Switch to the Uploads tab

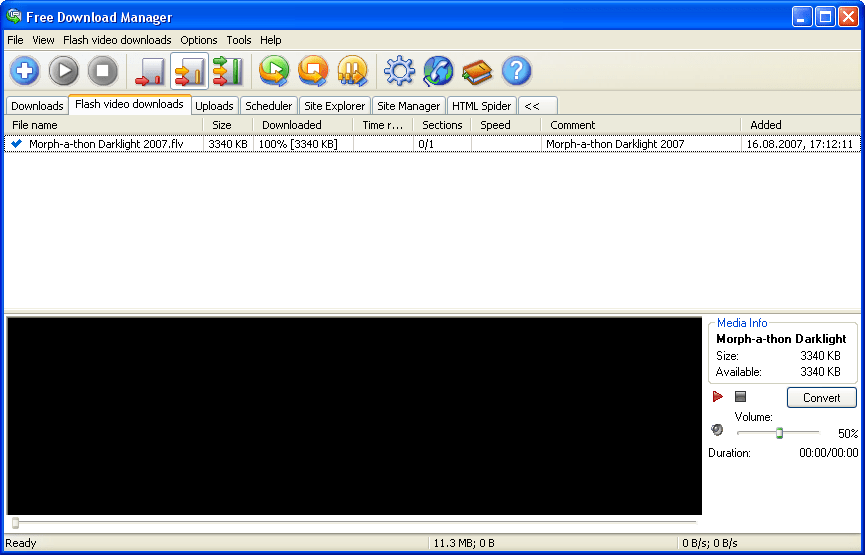point(214,106)
